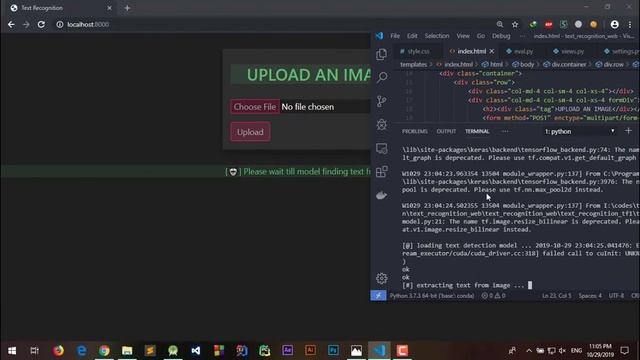Click 'Ln 23, Col 5' in status bar
640x360 pixels.
(x=557, y=296)
